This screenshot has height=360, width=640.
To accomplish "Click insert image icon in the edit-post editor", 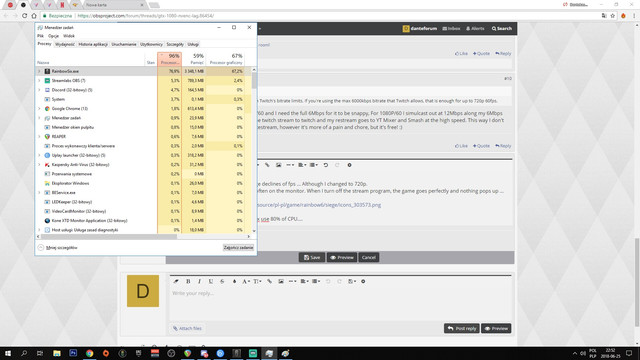I will 278,165.
